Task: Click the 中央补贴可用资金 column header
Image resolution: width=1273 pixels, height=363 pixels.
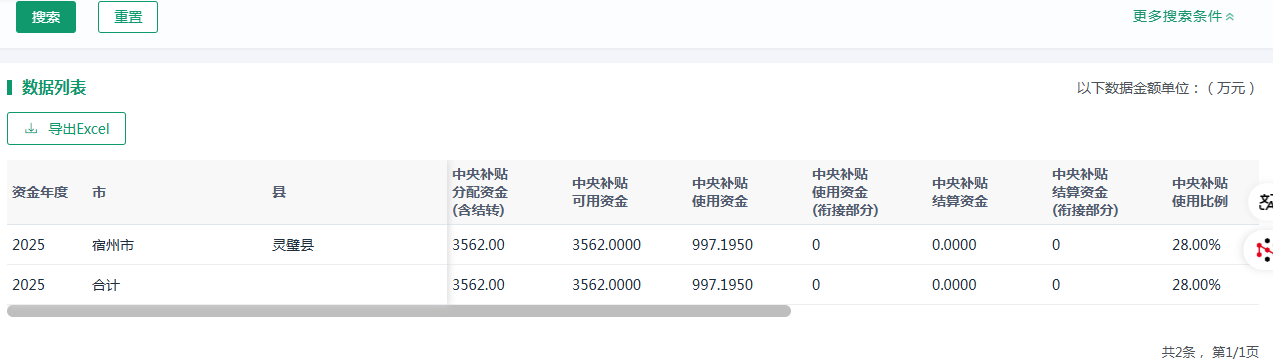Action: [x=600, y=192]
